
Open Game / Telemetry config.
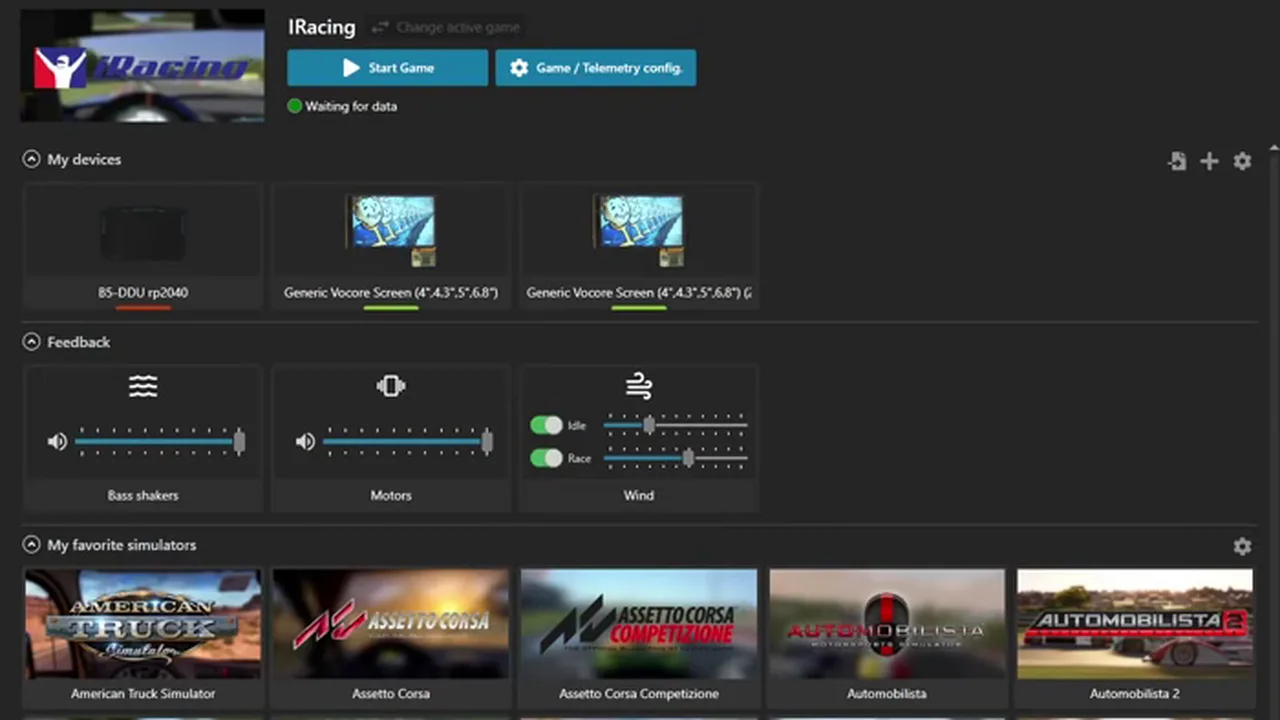point(596,68)
